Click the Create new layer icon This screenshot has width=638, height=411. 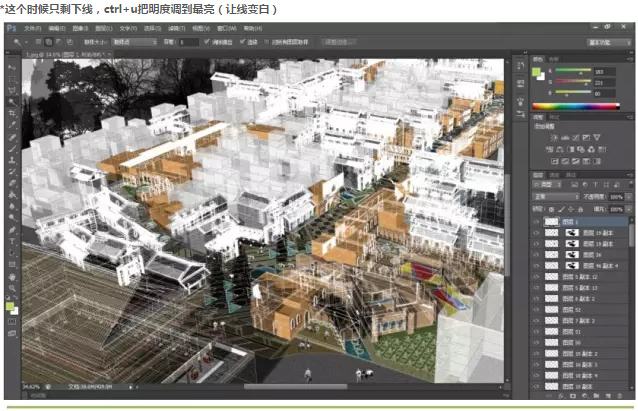click(x=608, y=395)
